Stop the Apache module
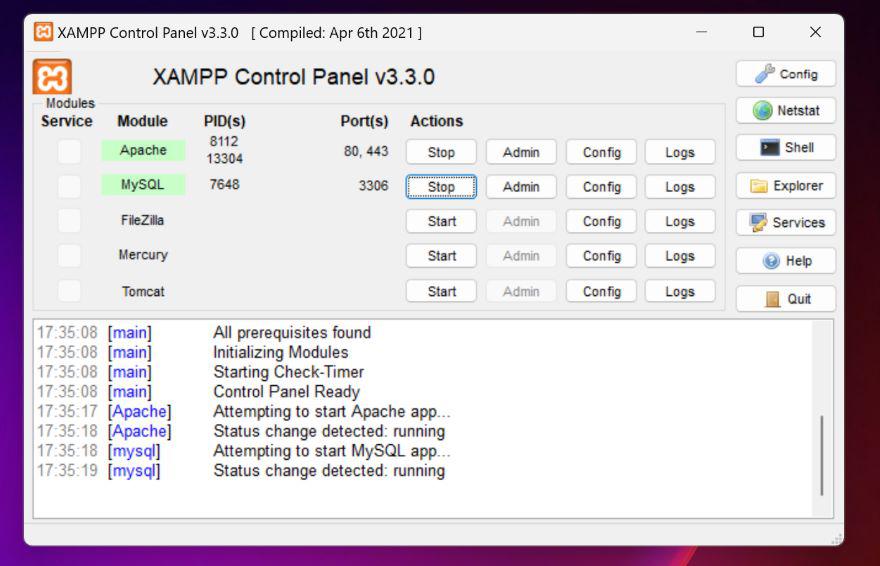The width and height of the screenshot is (880, 566). click(x=441, y=152)
